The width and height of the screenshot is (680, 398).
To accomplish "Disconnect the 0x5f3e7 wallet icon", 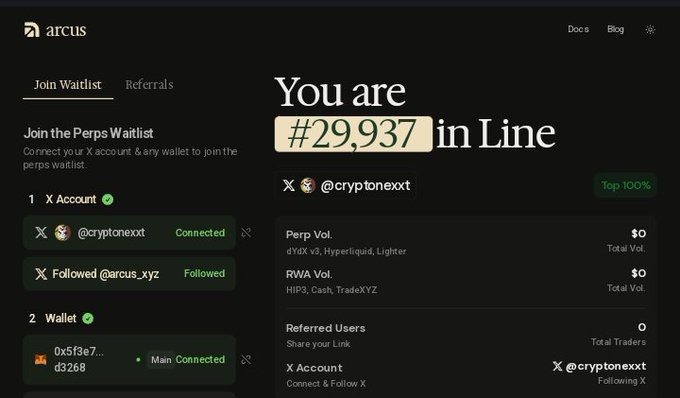I will (246, 360).
